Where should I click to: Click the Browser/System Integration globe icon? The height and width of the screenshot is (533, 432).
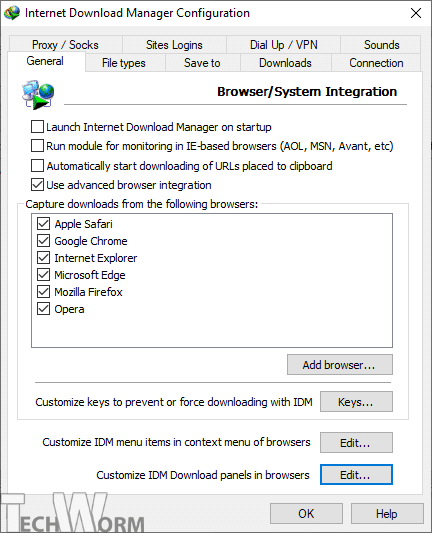pos(38,94)
